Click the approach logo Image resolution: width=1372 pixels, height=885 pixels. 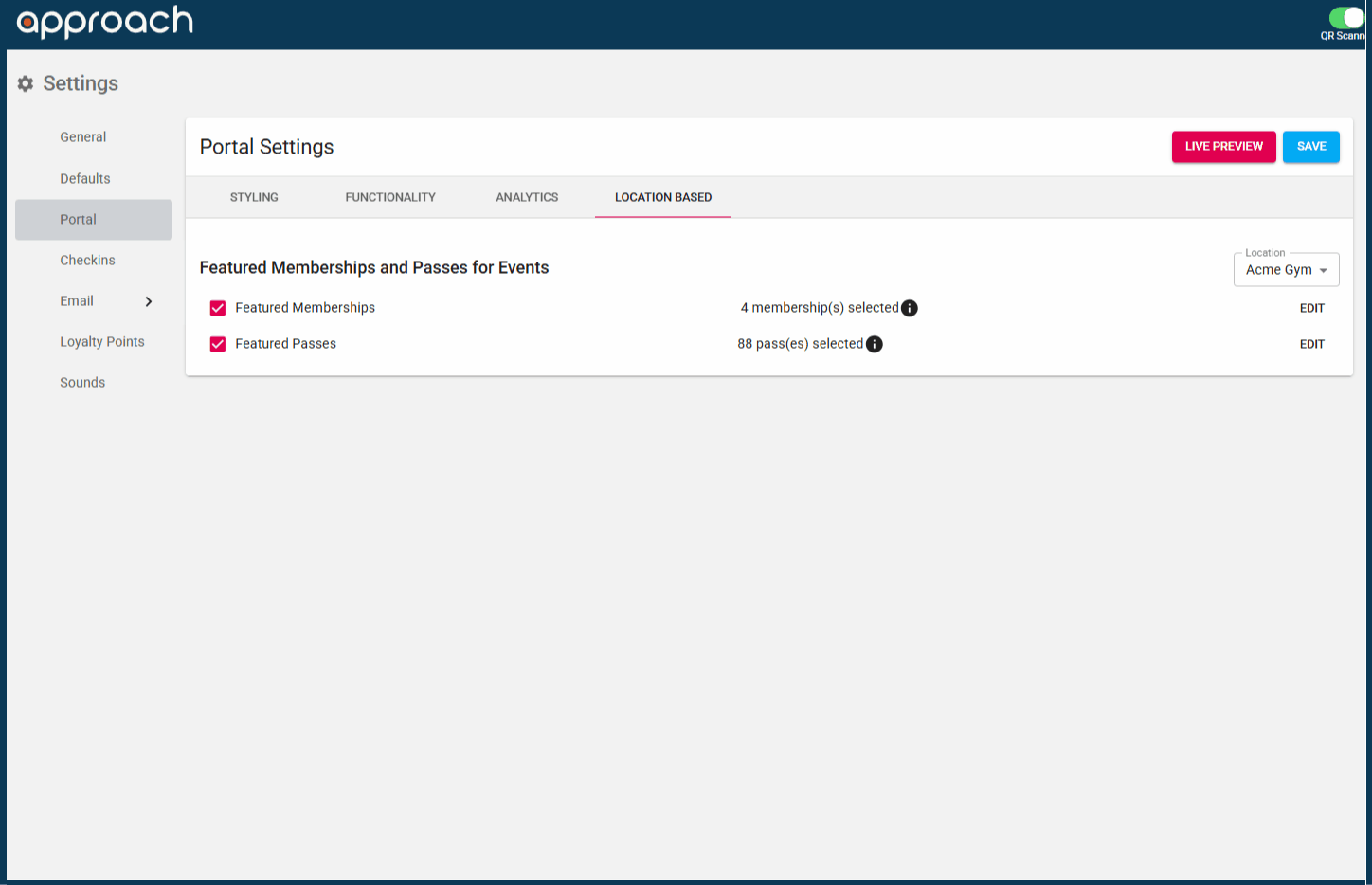[x=104, y=22]
